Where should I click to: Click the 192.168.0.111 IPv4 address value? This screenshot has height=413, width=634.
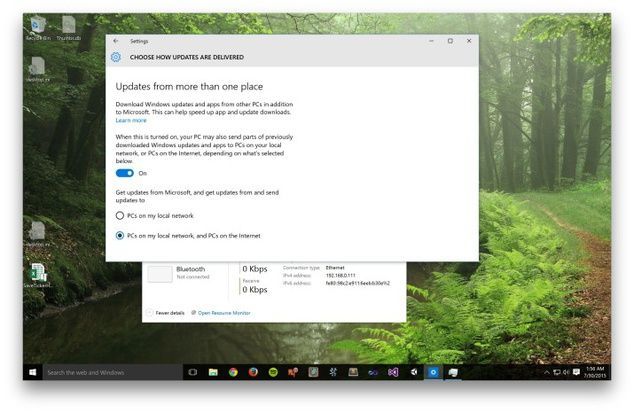(x=340, y=275)
